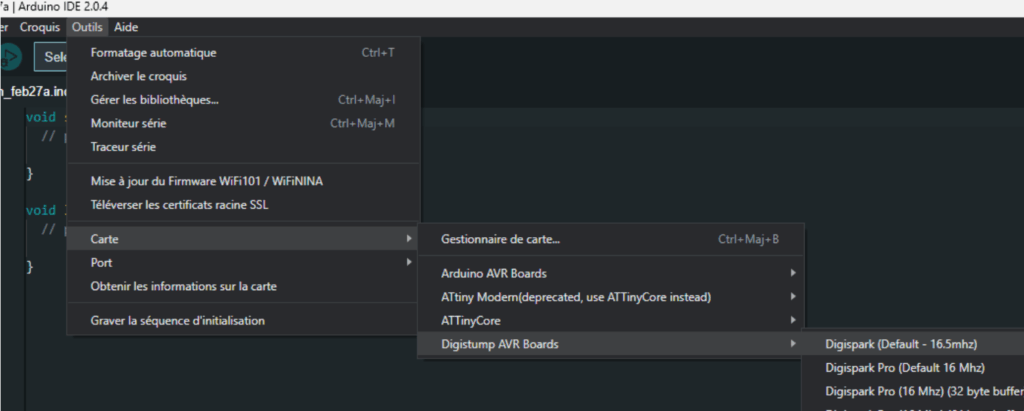
Task: Click the green upload arrow button
Action: (x=8, y=57)
